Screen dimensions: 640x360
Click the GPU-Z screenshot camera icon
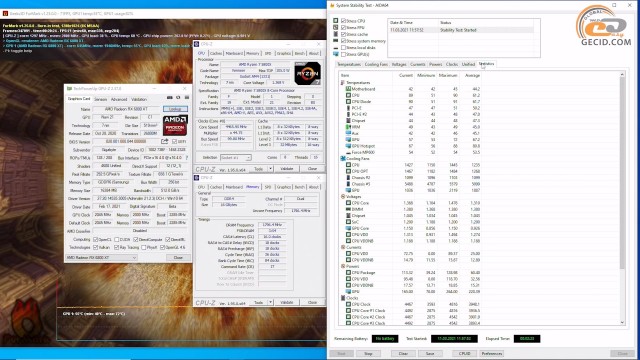169,98
